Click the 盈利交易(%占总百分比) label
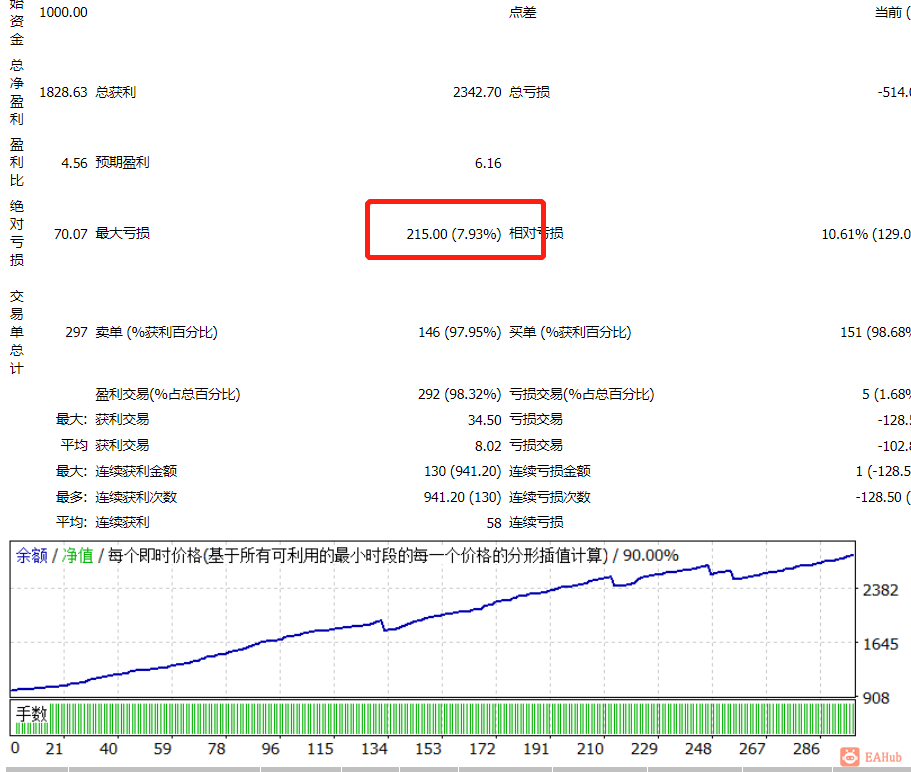Screen dimensions: 911x772 point(168,394)
